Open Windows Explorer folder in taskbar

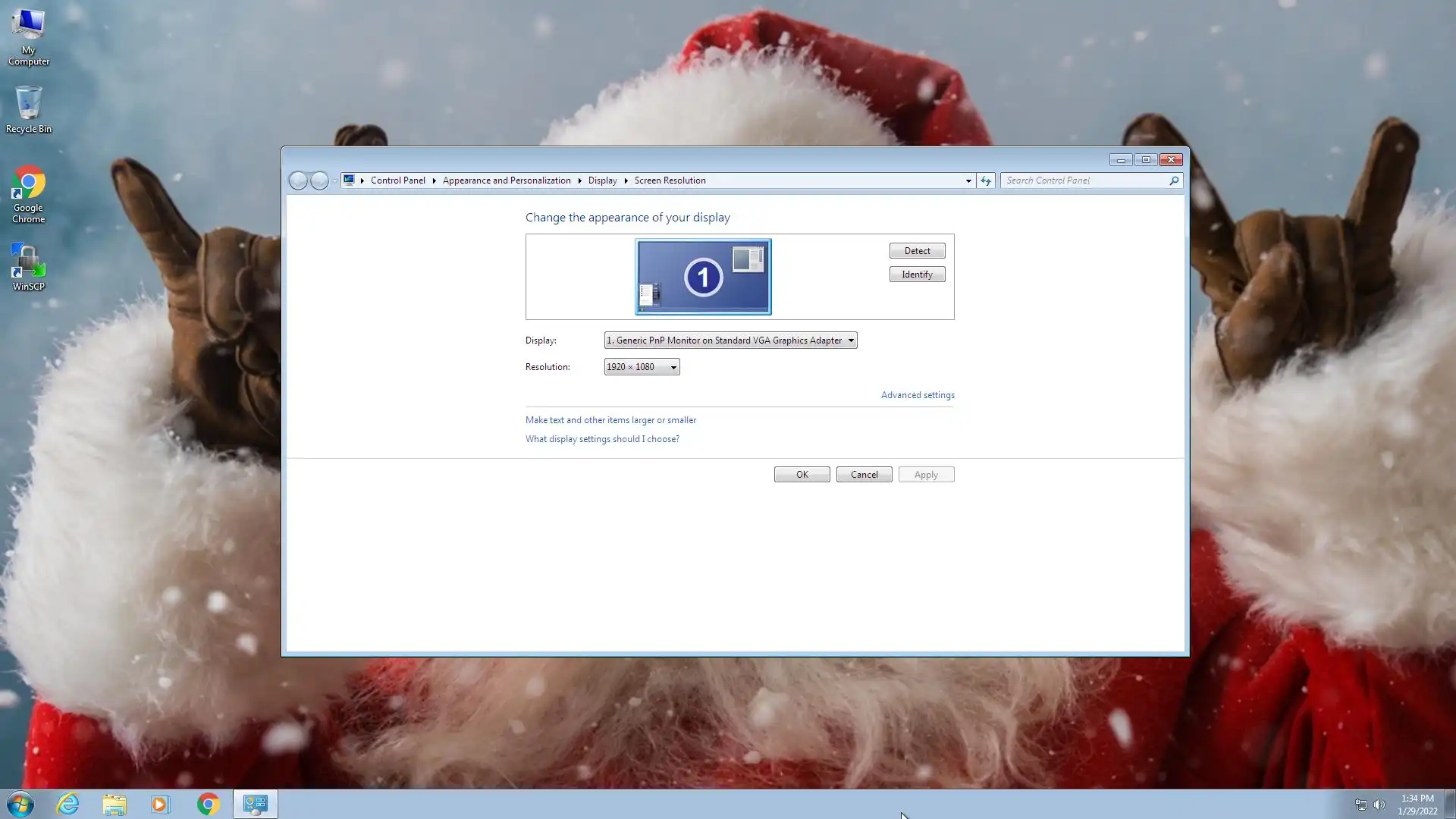115,804
